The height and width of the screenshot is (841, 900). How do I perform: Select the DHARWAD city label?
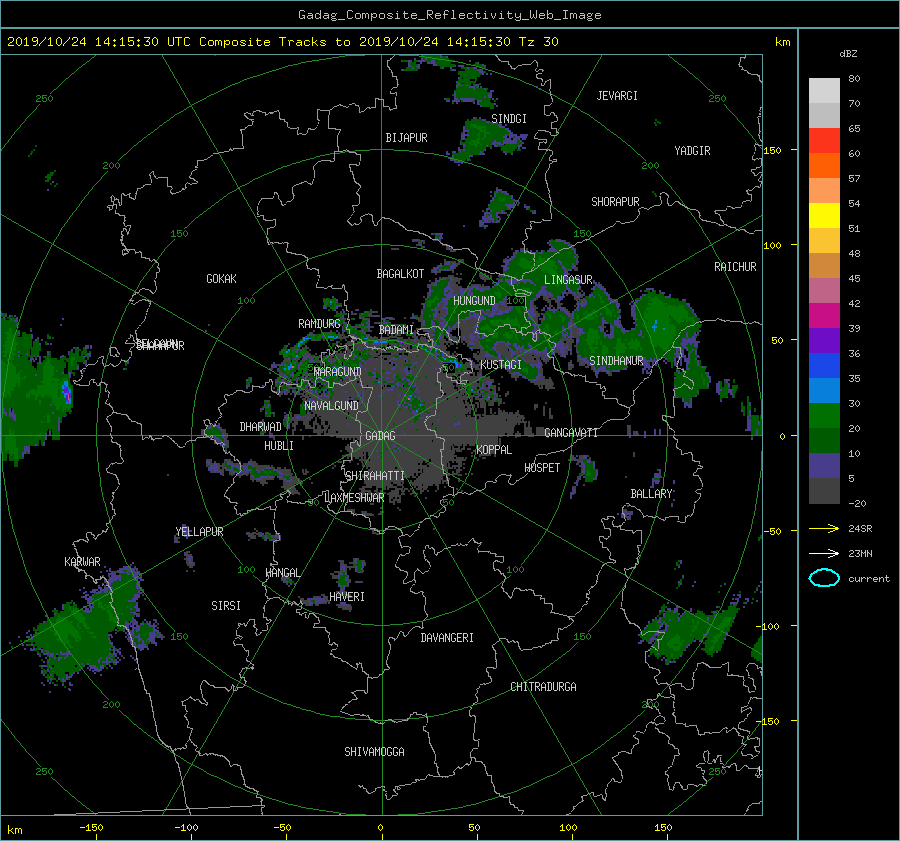pyautogui.click(x=261, y=427)
